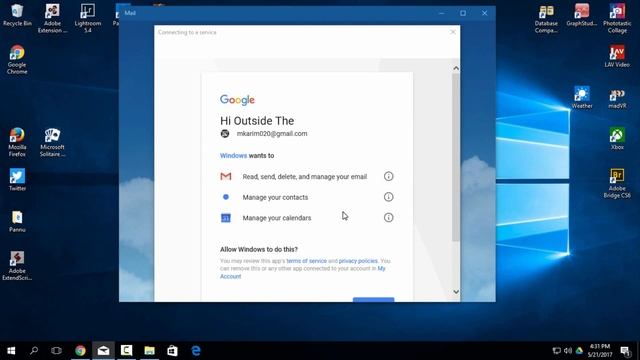Click the Google logo in the dialog
This screenshot has height=360, width=640.
pyautogui.click(x=237, y=100)
